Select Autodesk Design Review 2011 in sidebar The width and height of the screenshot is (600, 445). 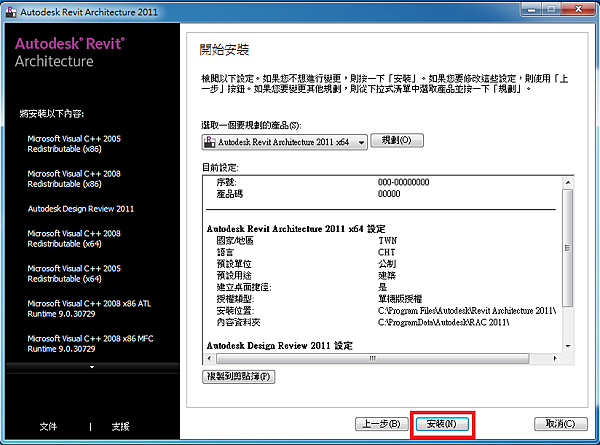pos(81,209)
